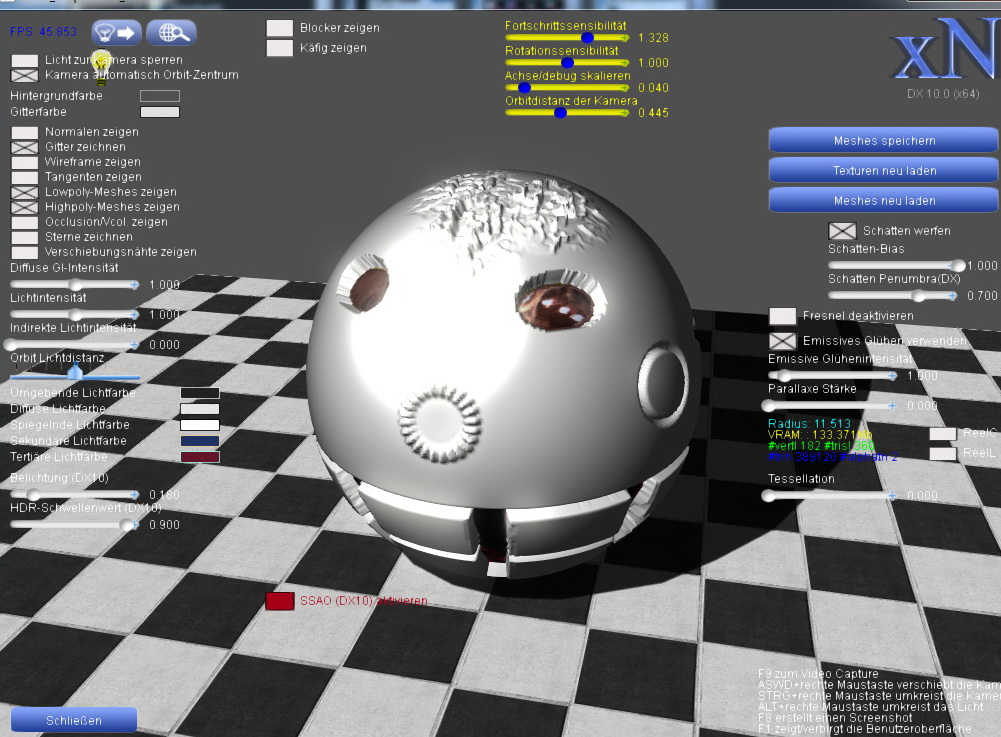This screenshot has width=1001, height=737.
Task: Click the 'Schließen' button
Action: [x=74, y=720]
